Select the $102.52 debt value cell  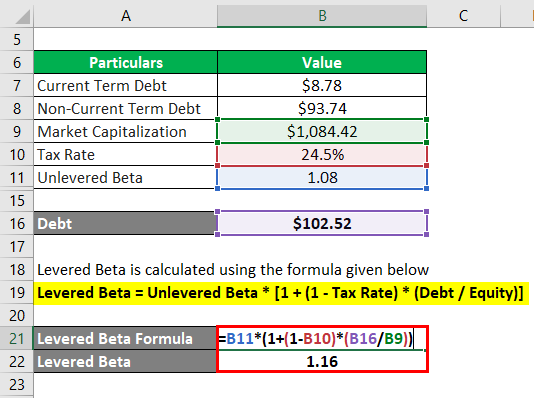point(322,224)
